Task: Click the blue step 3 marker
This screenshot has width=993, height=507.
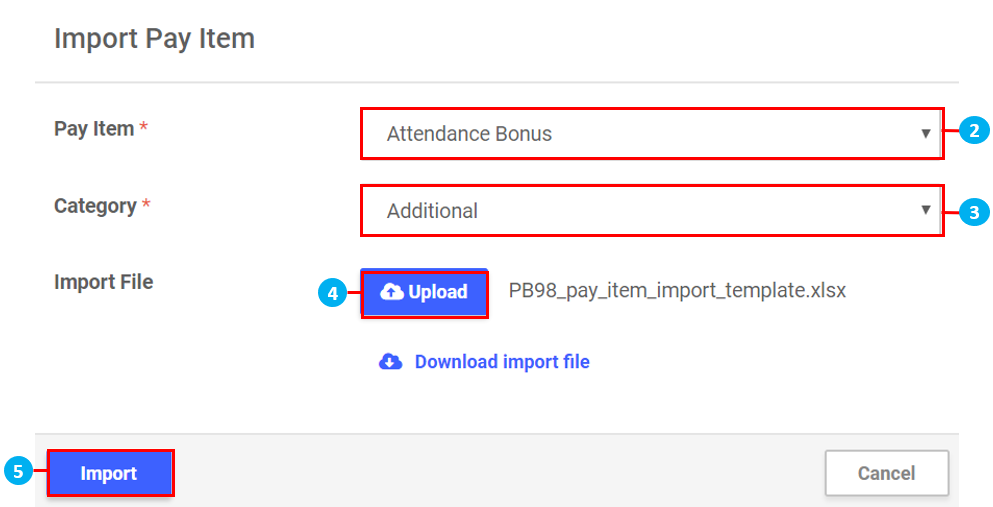Action: [x=974, y=212]
